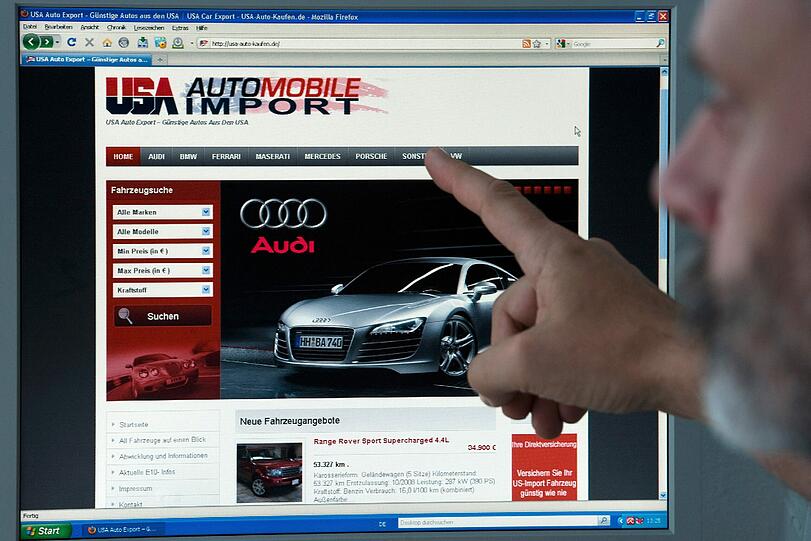Click the USA Automobile Import logo
This screenshot has width=811, height=541.
[x=246, y=97]
